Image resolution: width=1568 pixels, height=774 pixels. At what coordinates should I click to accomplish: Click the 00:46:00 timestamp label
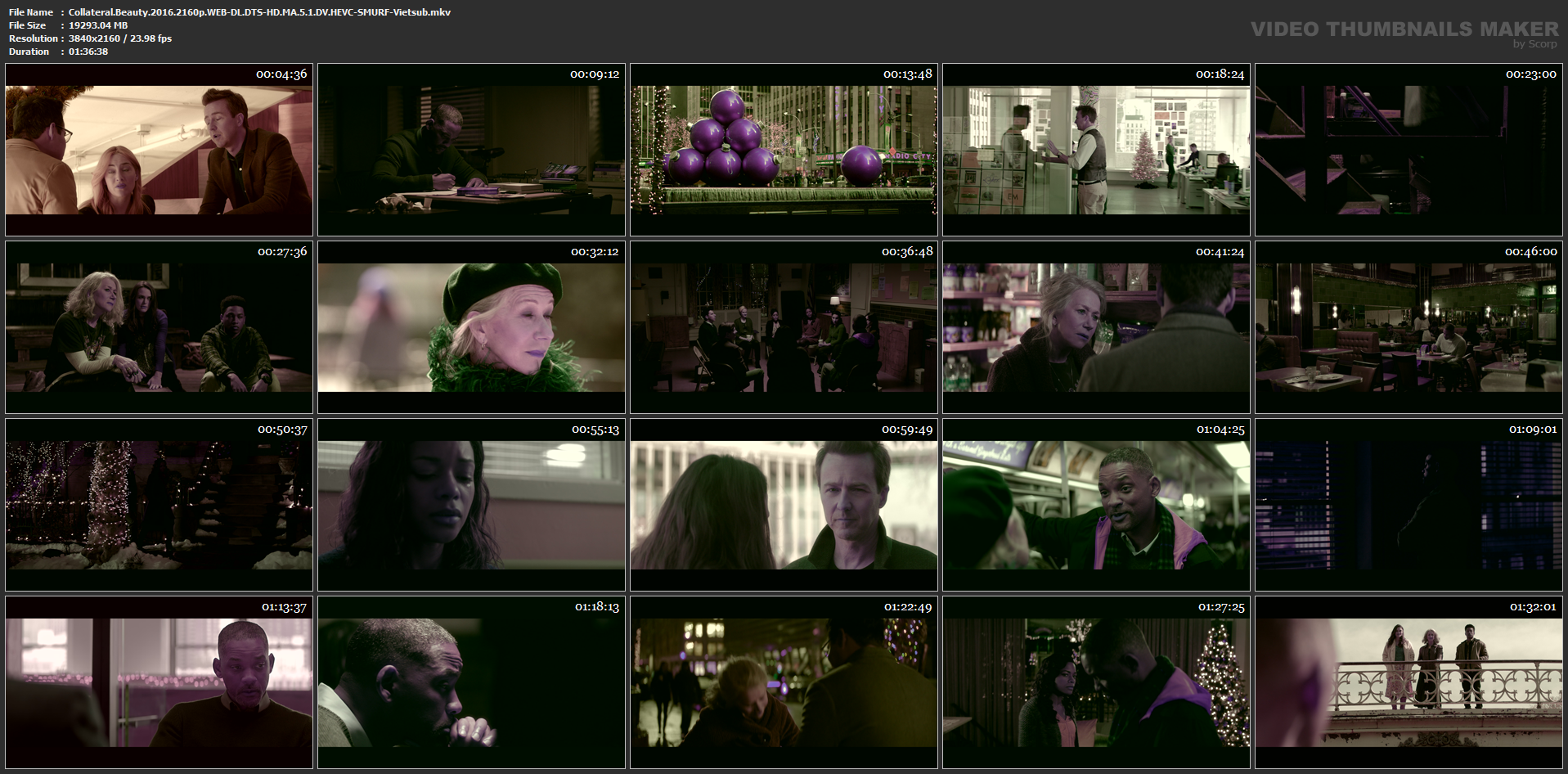1531,251
